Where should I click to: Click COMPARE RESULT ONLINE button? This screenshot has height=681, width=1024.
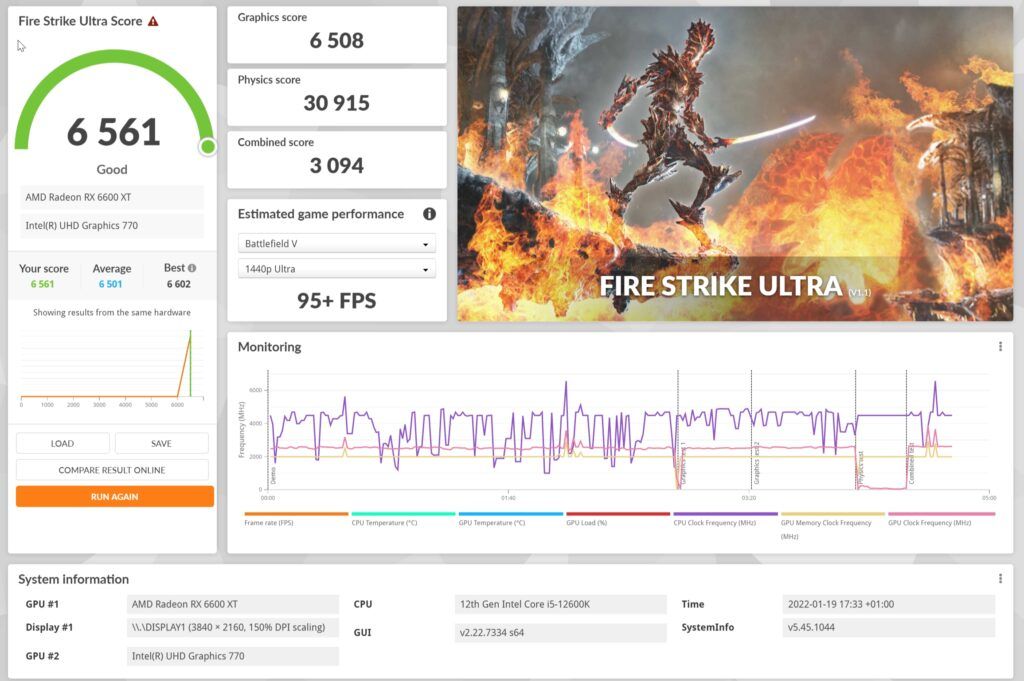pos(112,470)
